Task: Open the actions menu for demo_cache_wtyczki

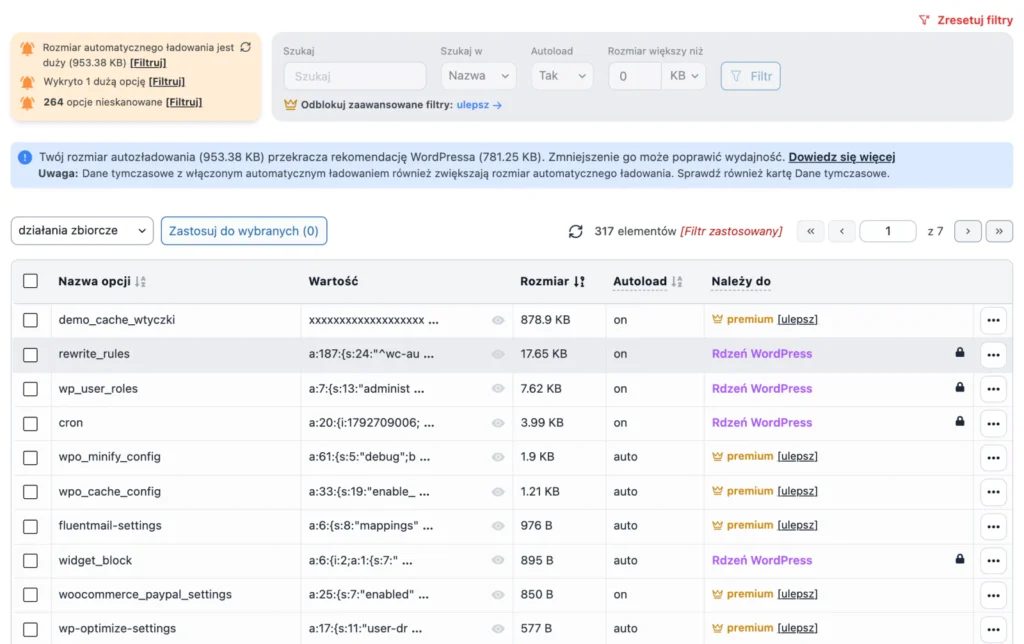Action: (x=993, y=320)
